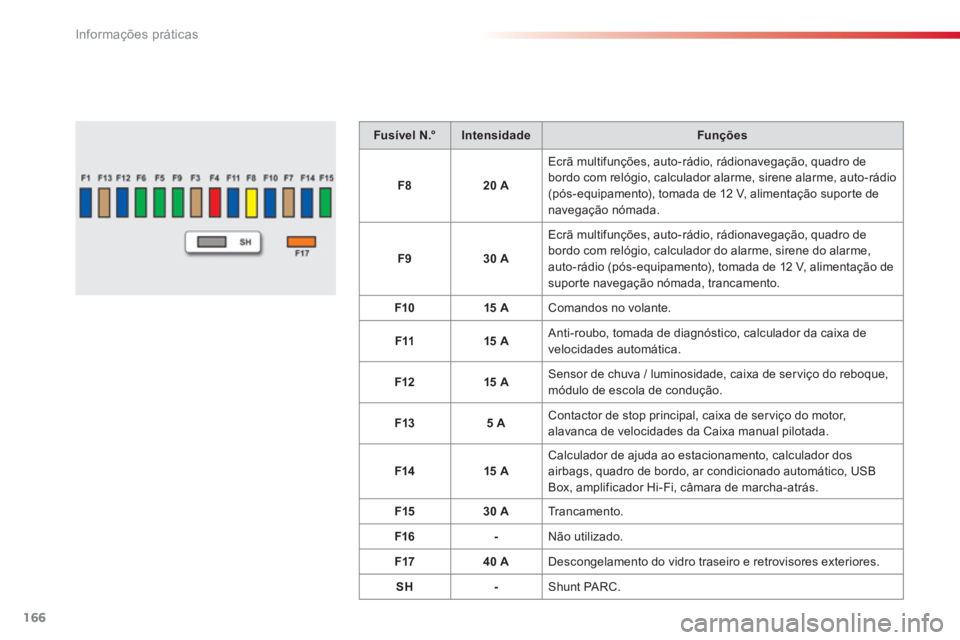Click the green F5 fuse block
Viewport: 960px width, 640px height.
point(159,203)
